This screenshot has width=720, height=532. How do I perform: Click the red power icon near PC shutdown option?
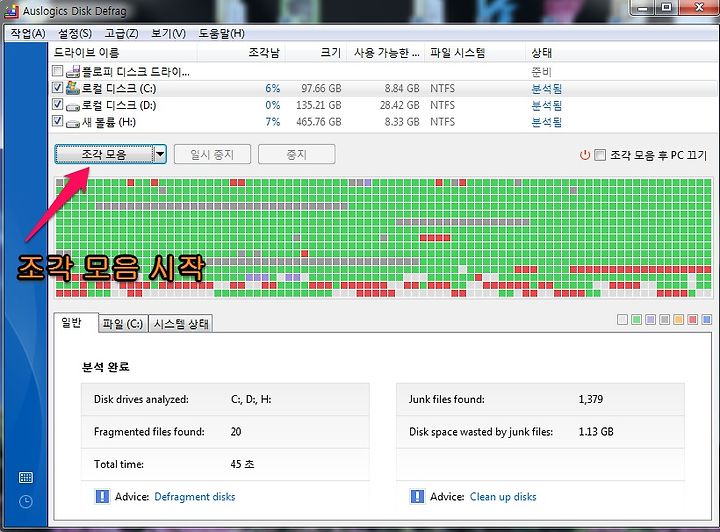585,155
